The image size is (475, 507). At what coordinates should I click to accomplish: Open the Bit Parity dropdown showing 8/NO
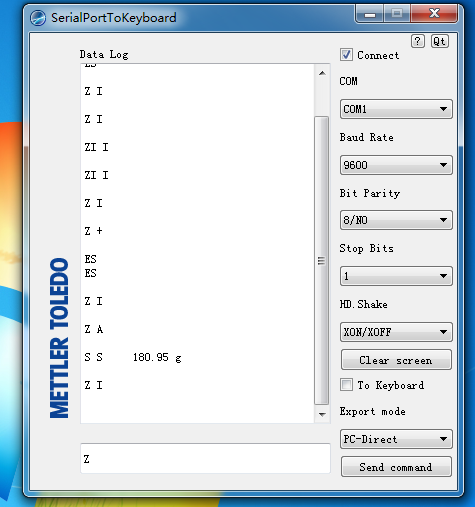click(x=396, y=220)
